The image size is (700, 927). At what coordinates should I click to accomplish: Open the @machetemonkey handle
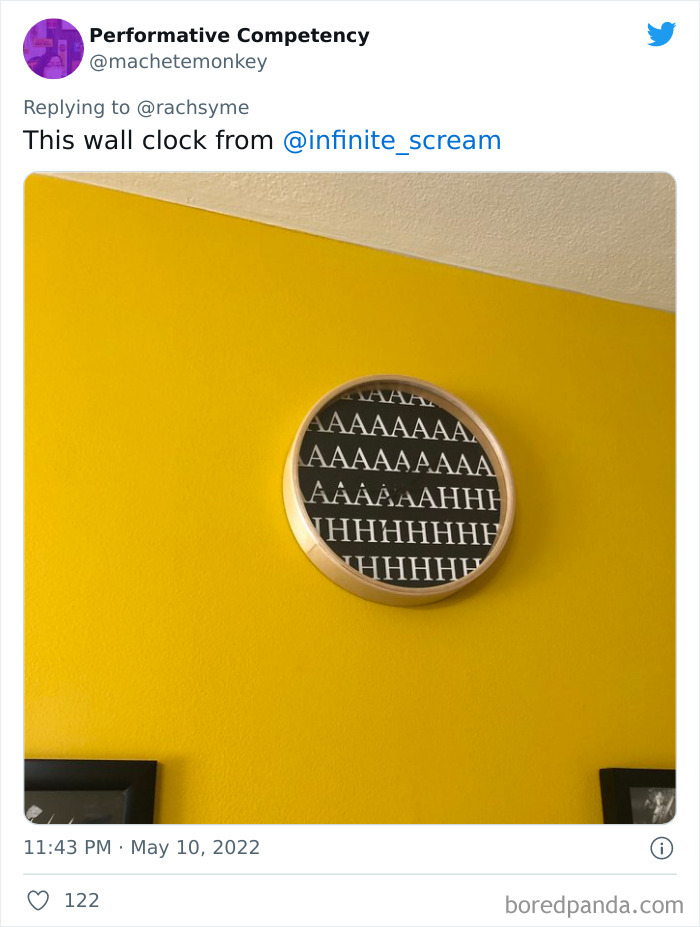point(178,61)
